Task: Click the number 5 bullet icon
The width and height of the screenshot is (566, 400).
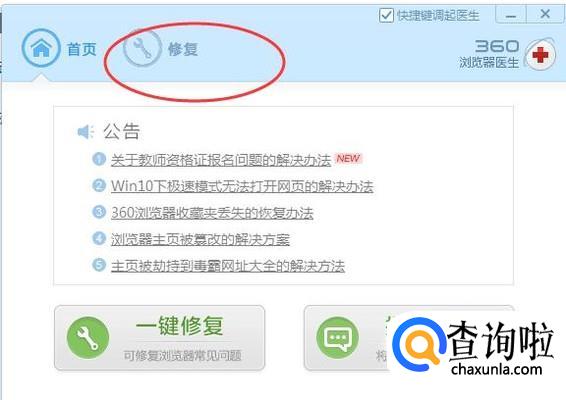Action: [x=99, y=265]
